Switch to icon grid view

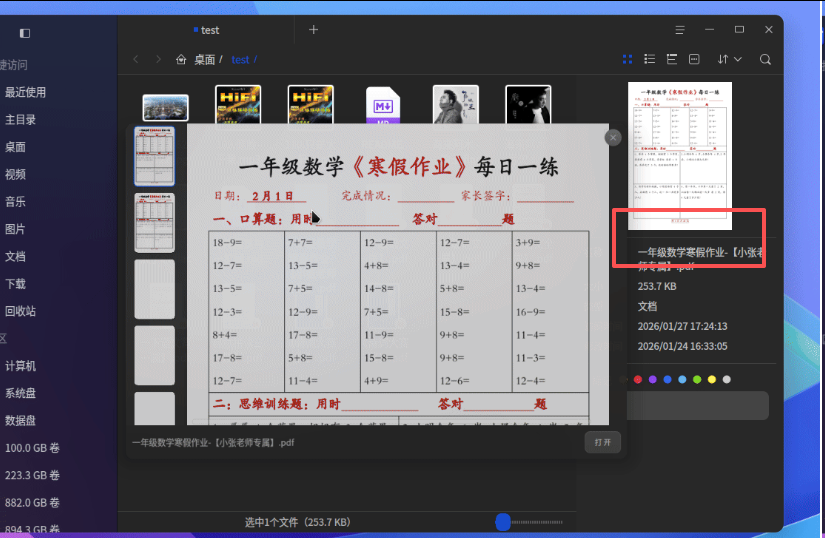[x=627, y=59]
